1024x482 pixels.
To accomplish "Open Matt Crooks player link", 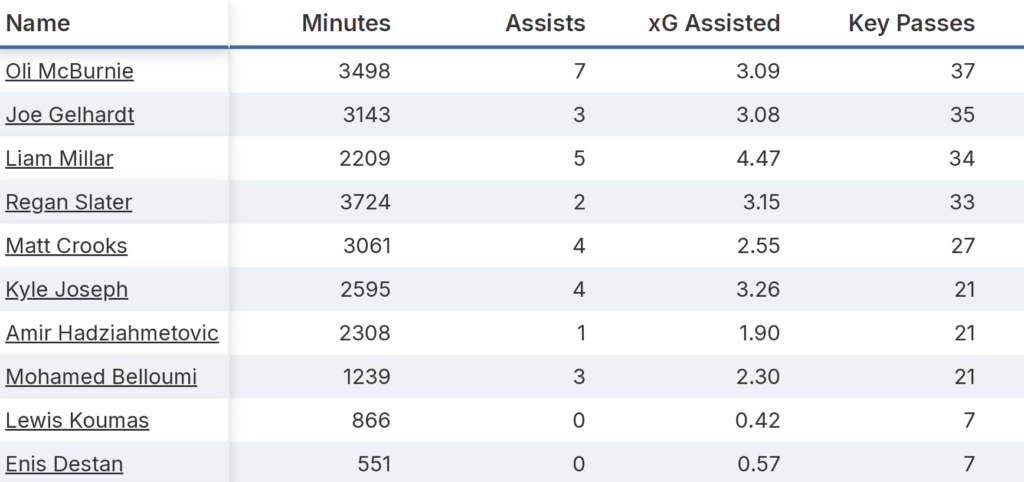I will 67,246.
